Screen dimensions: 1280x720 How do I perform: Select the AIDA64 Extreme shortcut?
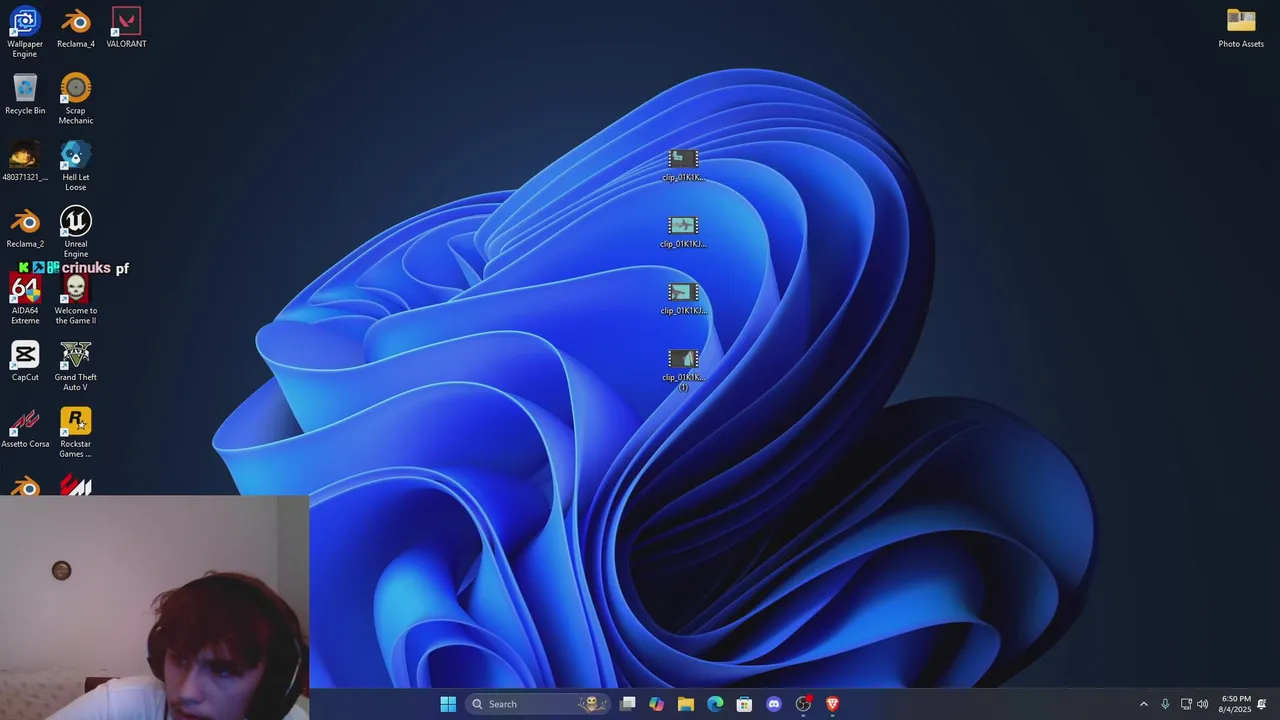25,299
